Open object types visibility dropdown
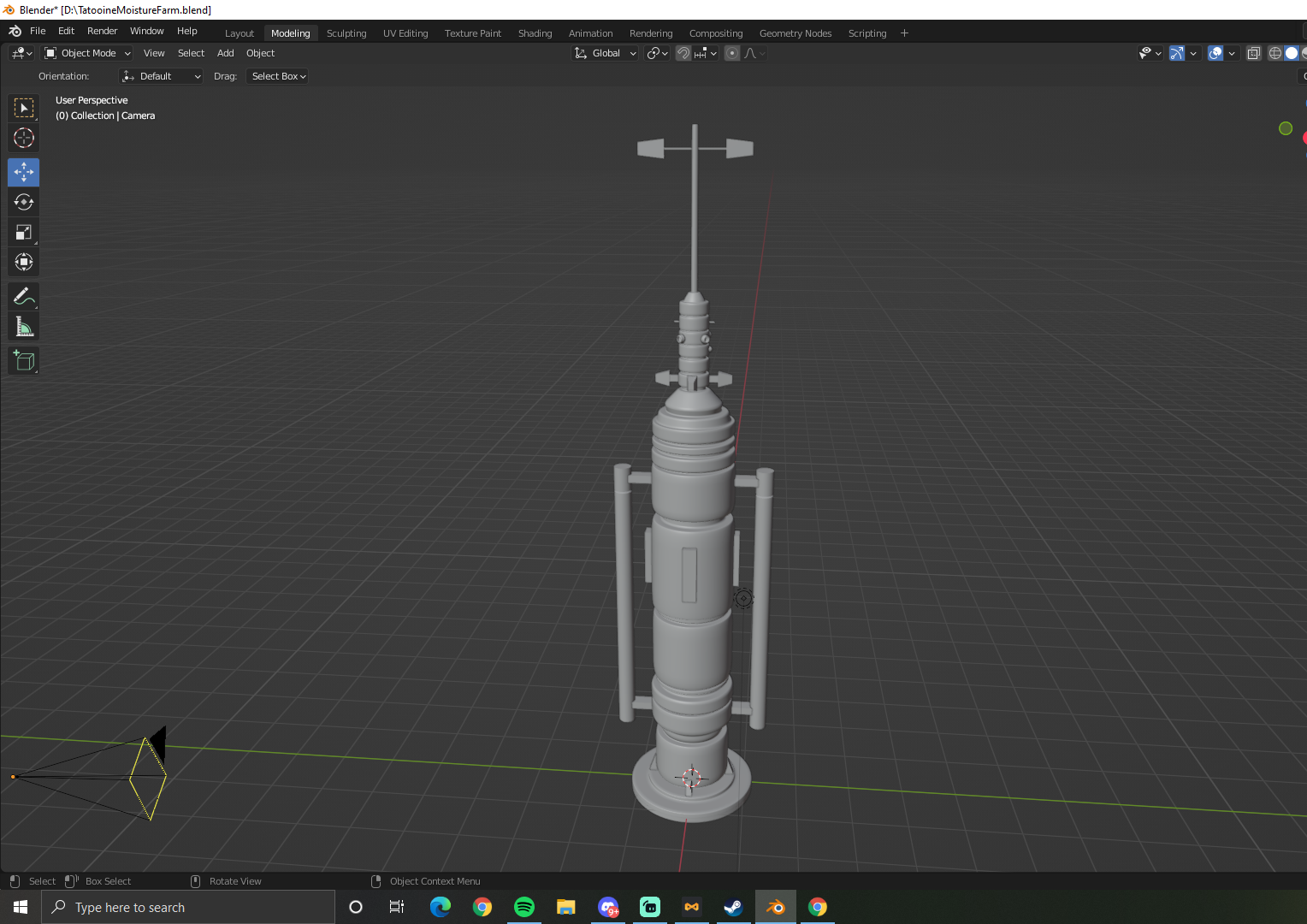Image resolution: width=1307 pixels, height=924 pixels. tap(1150, 53)
